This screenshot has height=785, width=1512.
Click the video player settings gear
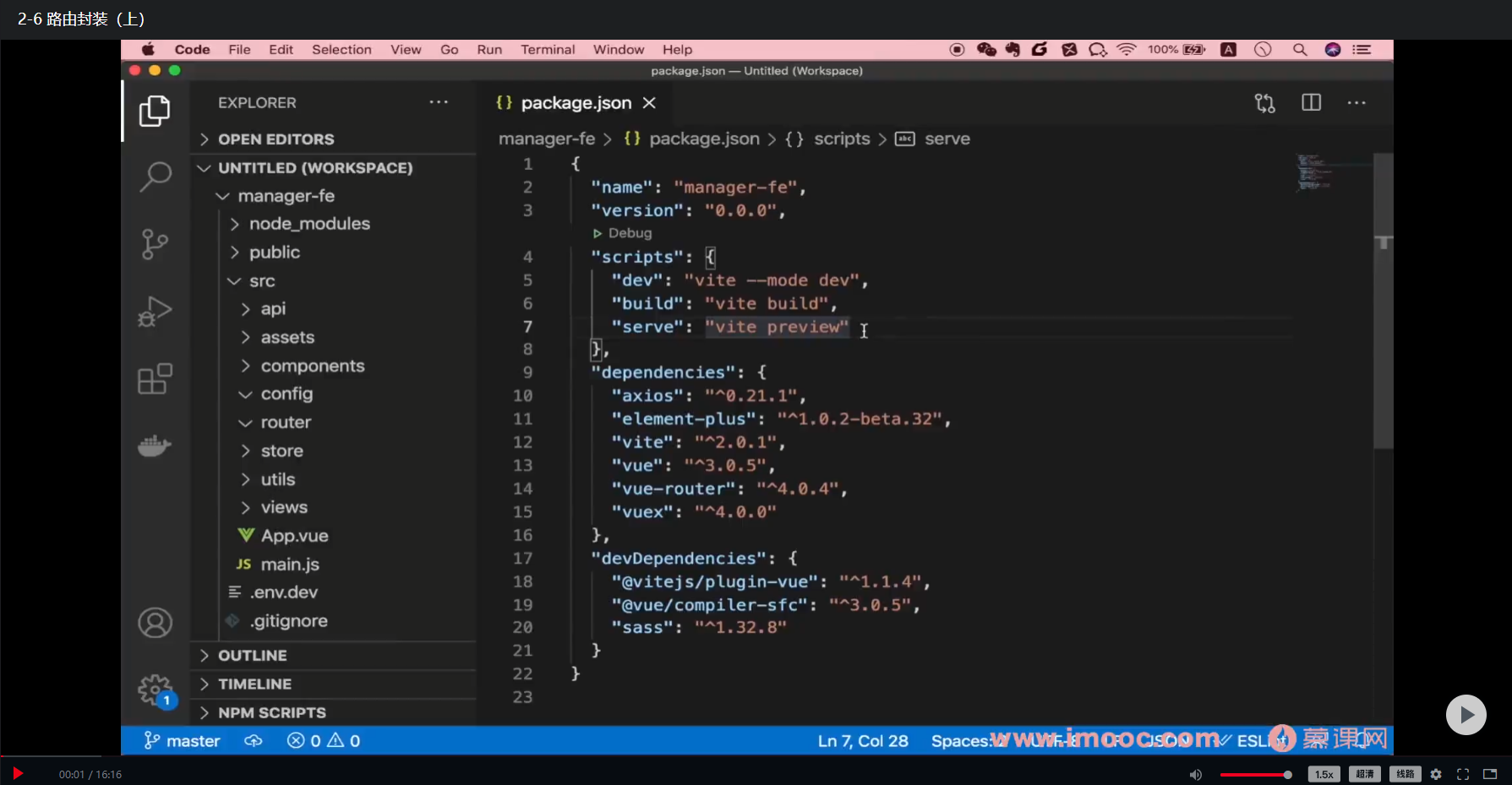coord(1436,774)
